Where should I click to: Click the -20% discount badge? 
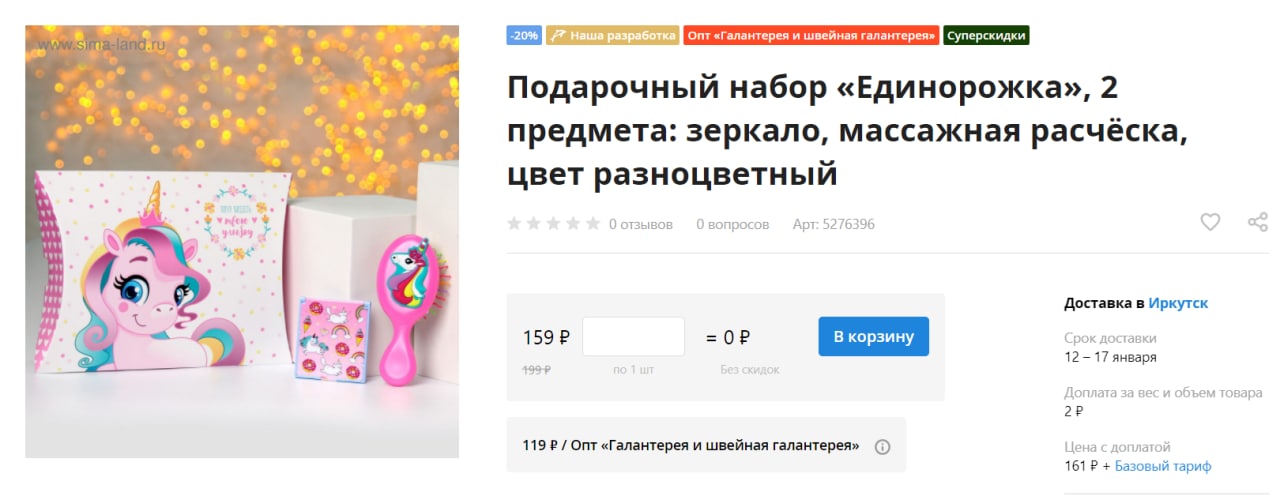524,35
